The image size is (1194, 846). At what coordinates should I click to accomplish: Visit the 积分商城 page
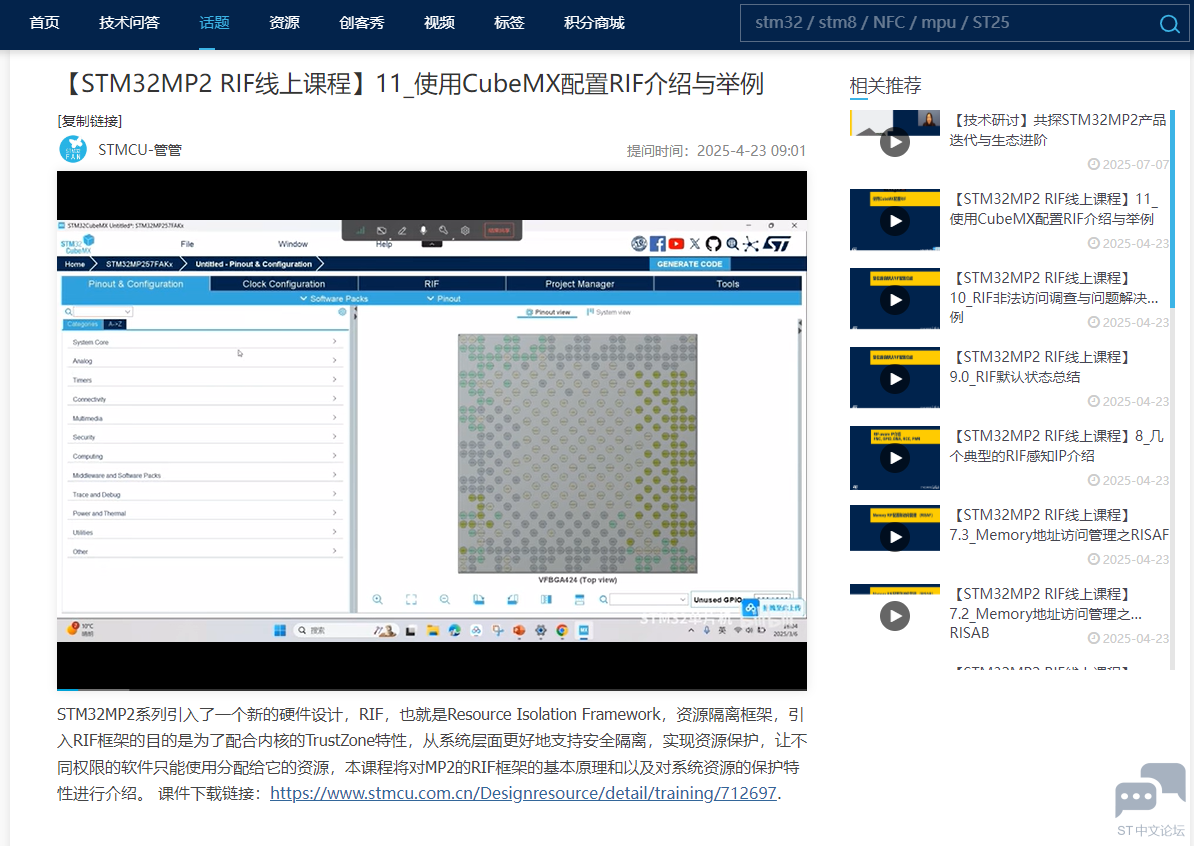coord(594,23)
